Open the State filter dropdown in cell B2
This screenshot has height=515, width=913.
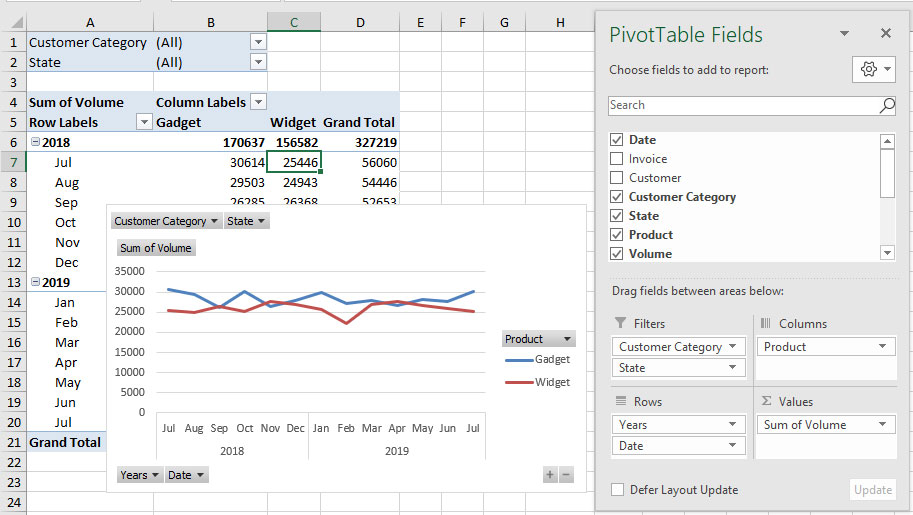[259, 62]
